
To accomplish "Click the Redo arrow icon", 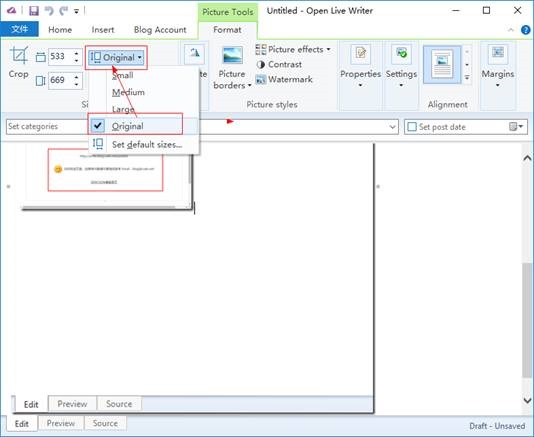I will tap(63, 11).
